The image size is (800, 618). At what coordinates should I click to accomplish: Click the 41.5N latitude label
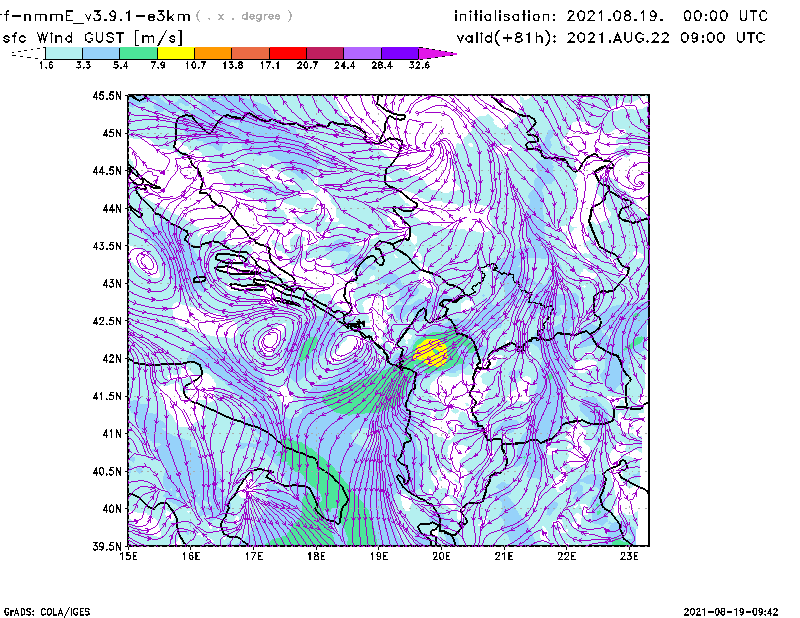coord(107,396)
